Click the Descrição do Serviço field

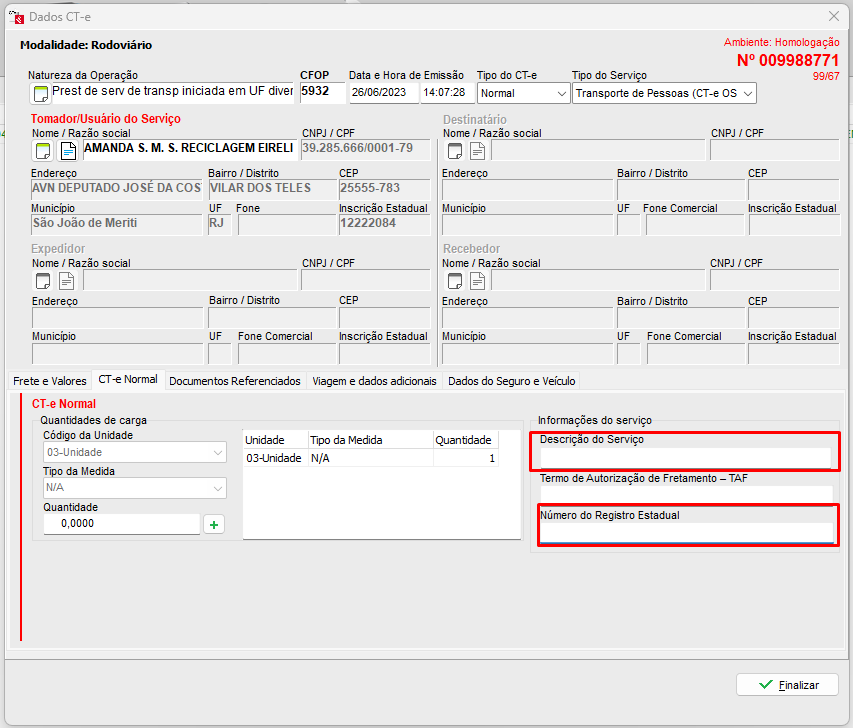tap(685, 458)
